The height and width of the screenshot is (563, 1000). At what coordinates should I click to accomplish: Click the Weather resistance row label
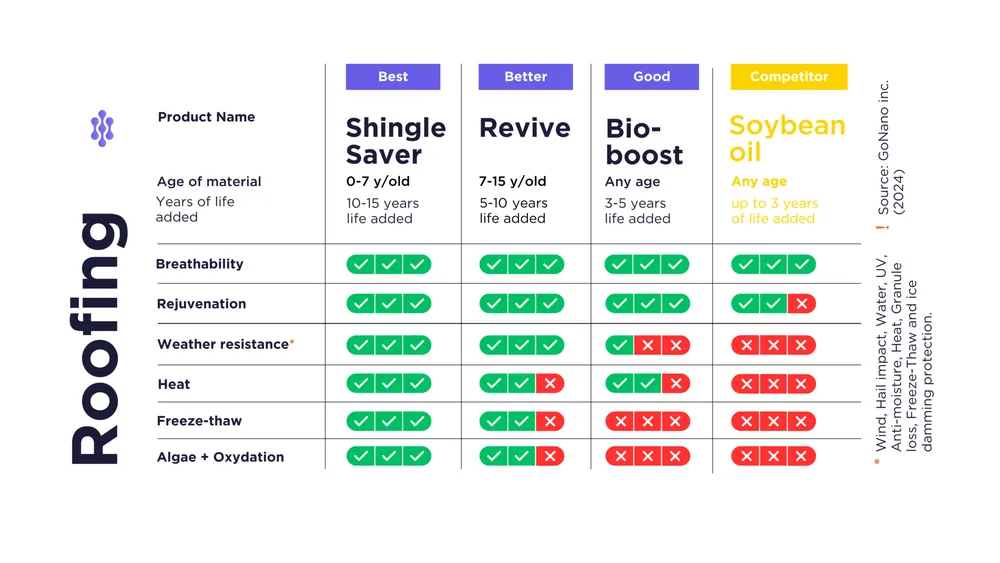pos(222,345)
